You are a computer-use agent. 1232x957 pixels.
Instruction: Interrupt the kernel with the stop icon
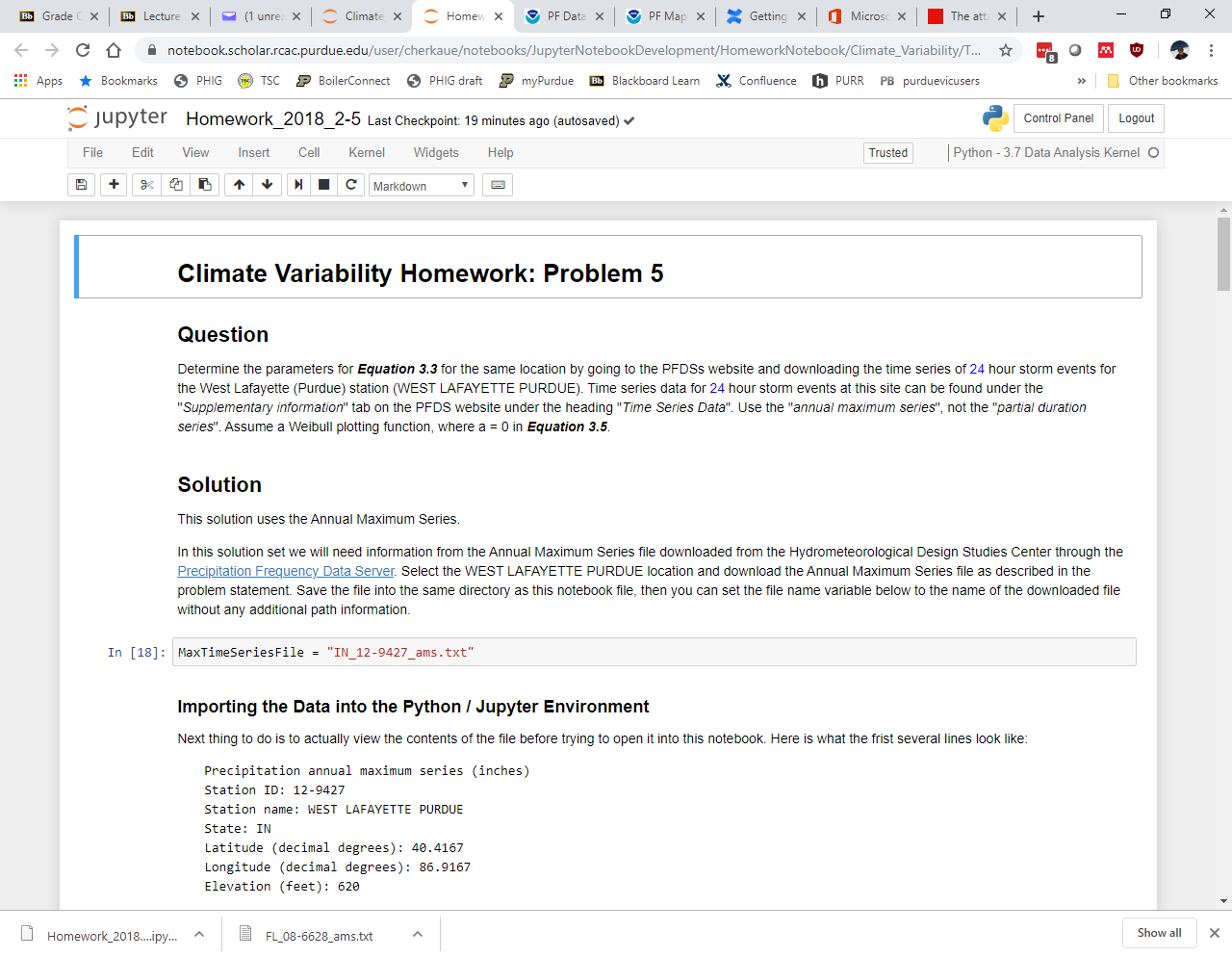[x=324, y=185]
